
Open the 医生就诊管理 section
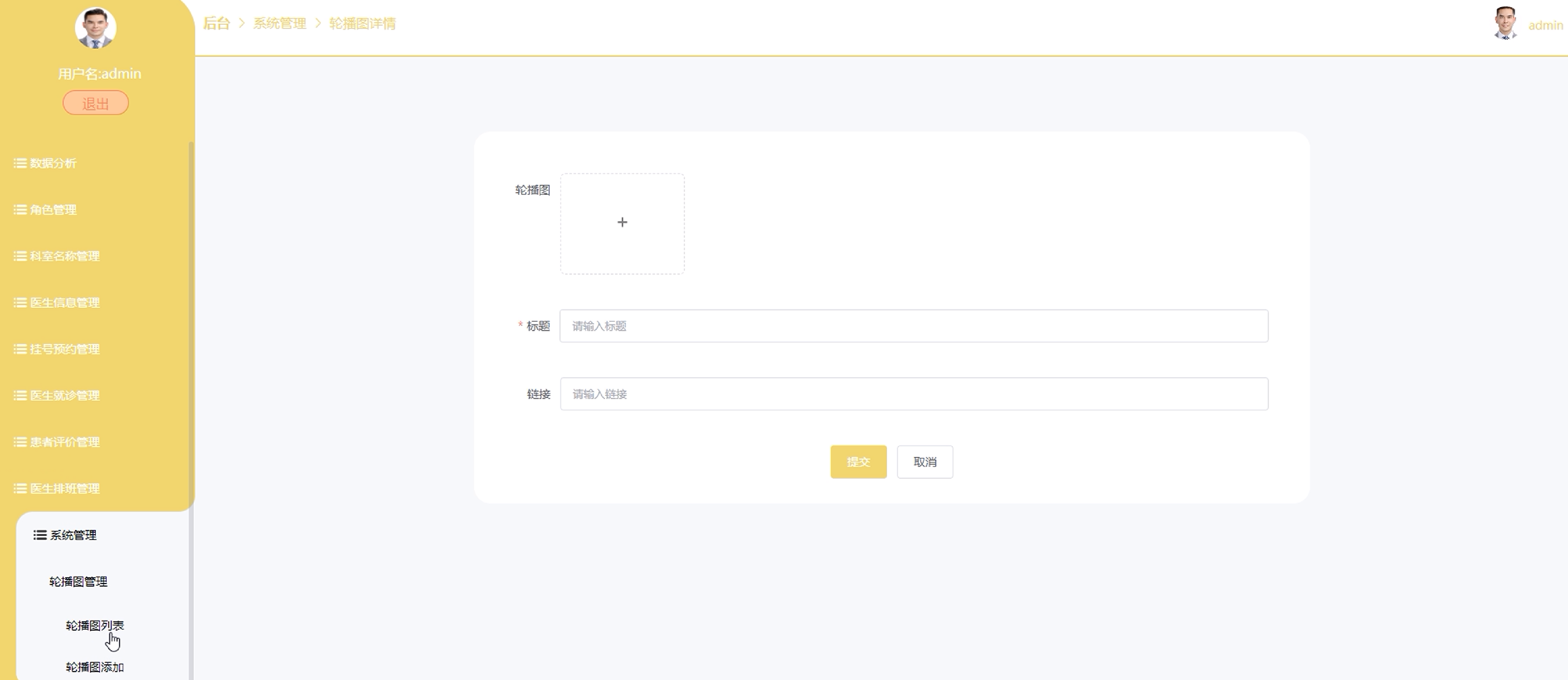tap(65, 395)
